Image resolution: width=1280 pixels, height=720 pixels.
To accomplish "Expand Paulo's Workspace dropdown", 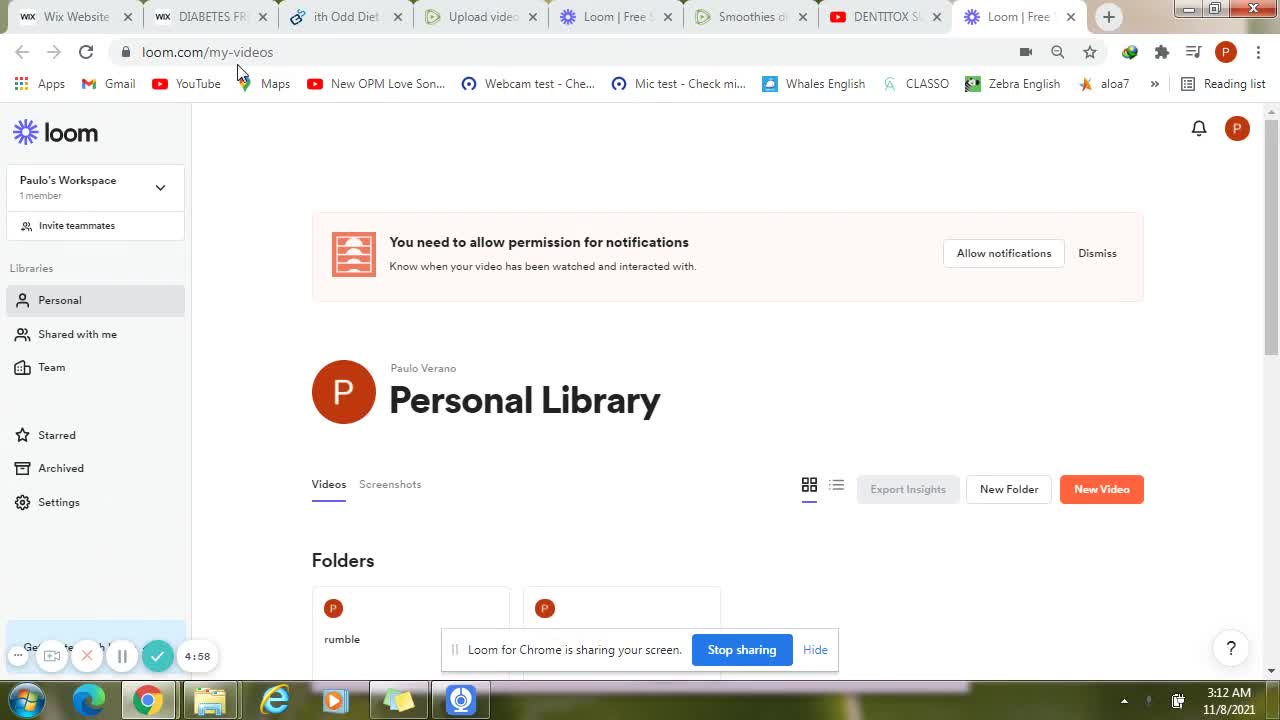I will (x=95, y=187).
